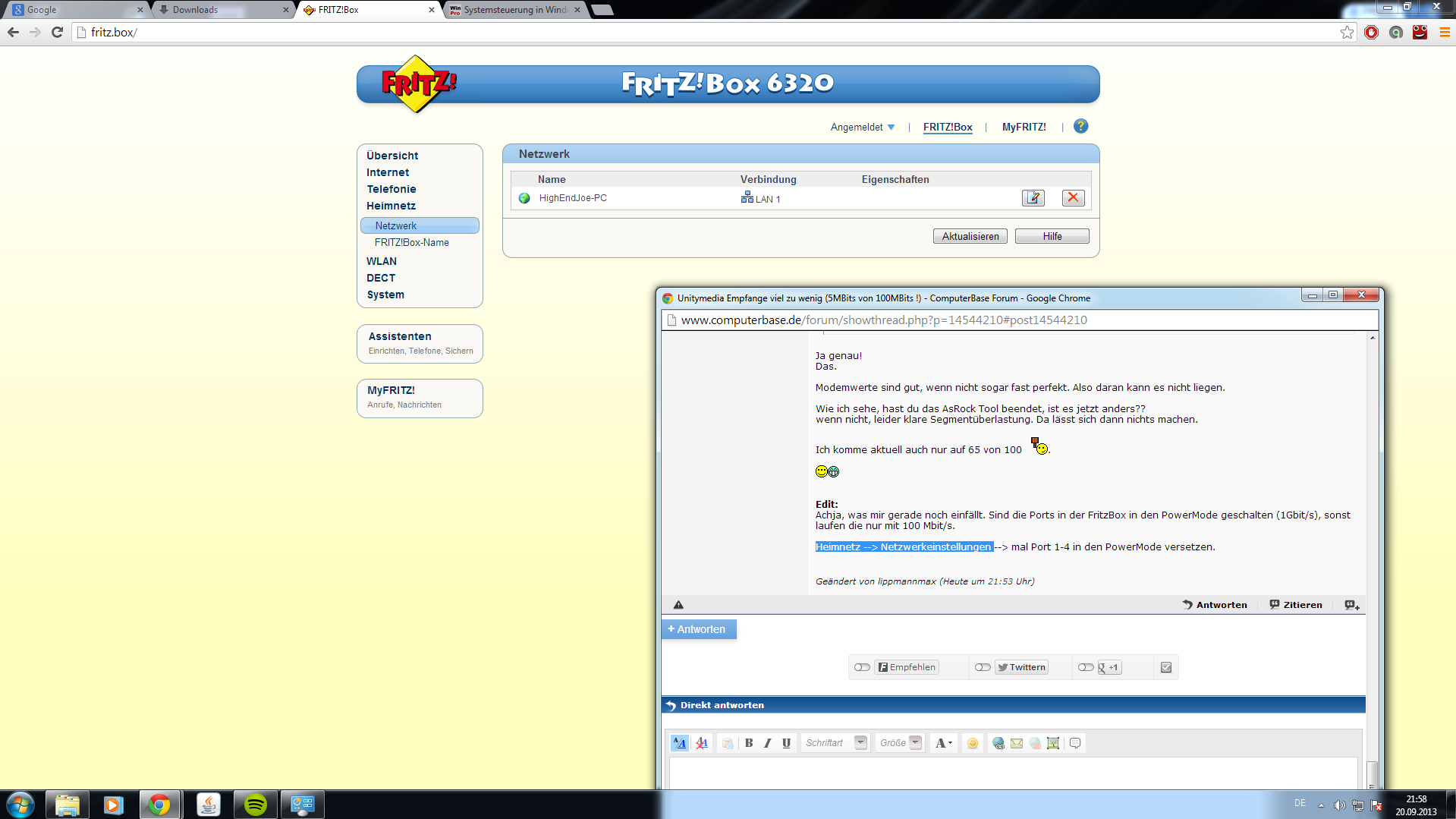The width and height of the screenshot is (1456, 819).
Task: Bookmark this page with the star icon
Action: click(1347, 33)
